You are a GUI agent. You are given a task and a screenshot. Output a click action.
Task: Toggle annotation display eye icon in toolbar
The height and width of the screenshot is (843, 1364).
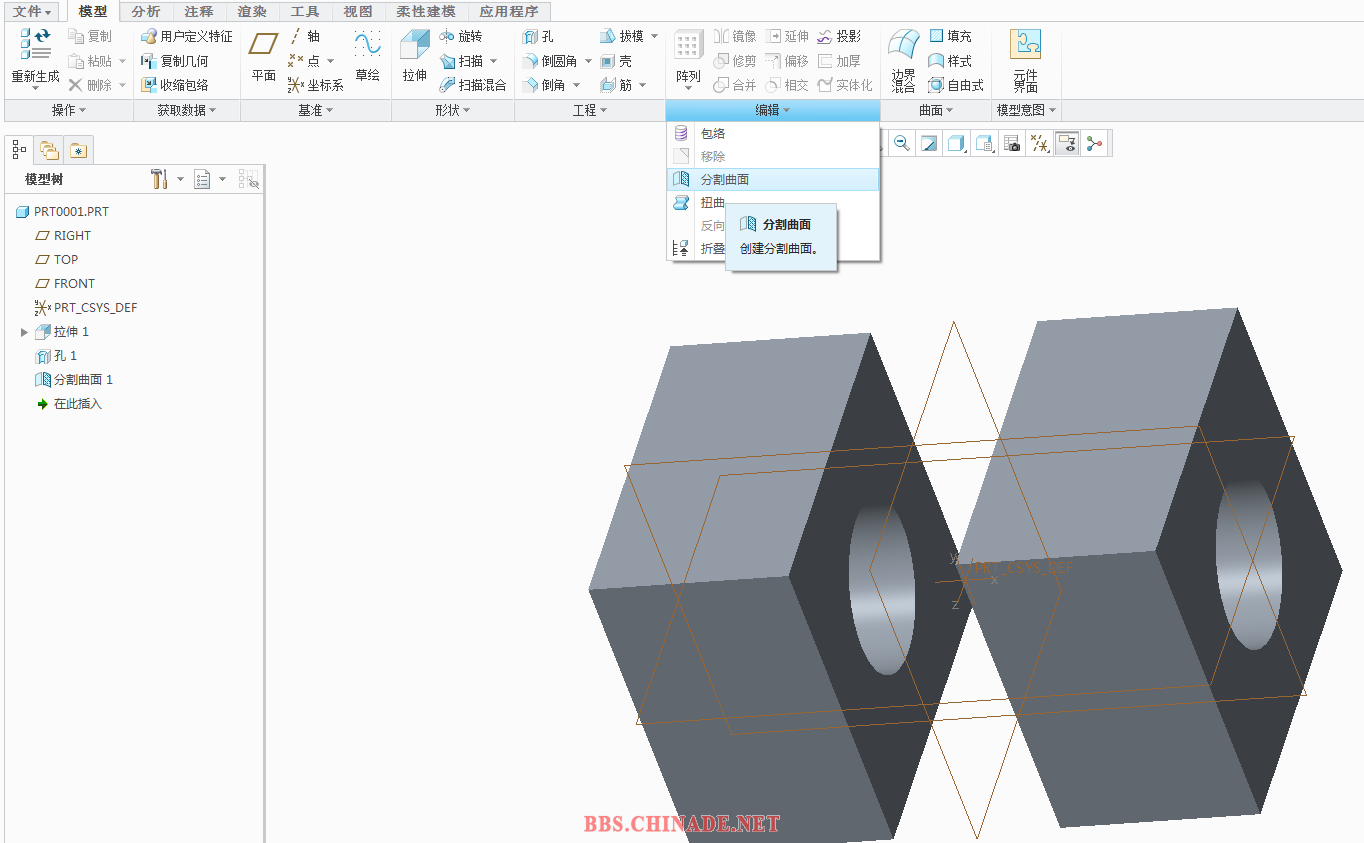pos(1067,144)
